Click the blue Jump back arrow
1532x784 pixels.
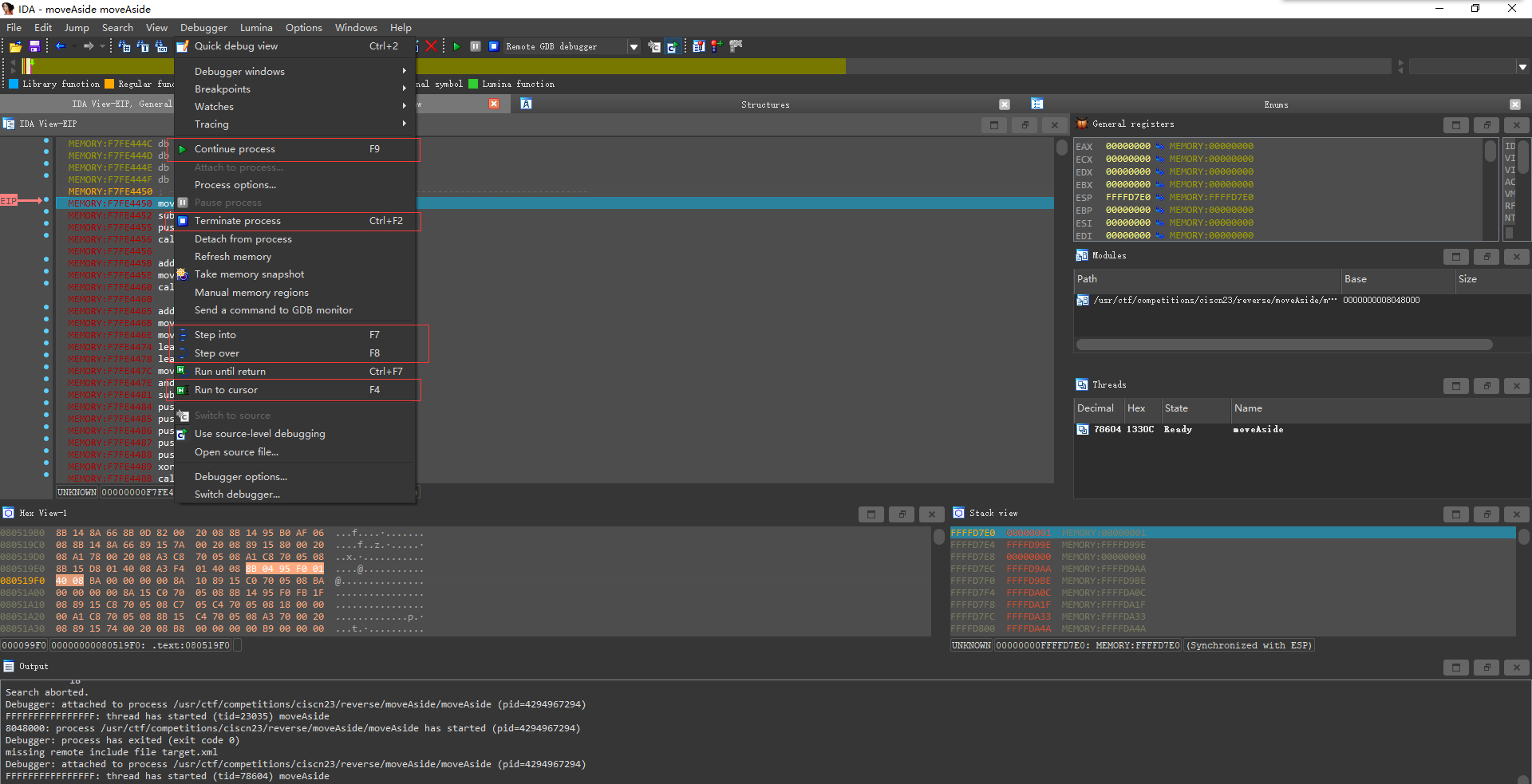(60, 46)
